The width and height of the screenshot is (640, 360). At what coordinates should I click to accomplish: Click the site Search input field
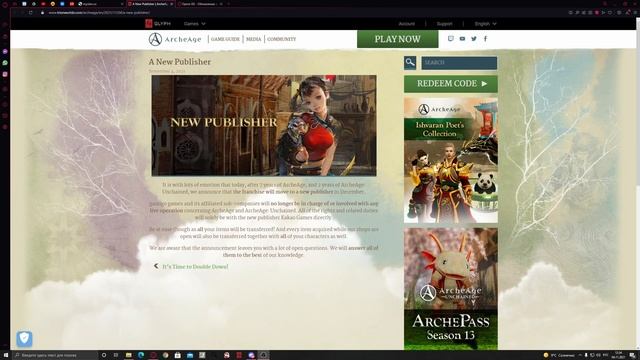click(459, 63)
